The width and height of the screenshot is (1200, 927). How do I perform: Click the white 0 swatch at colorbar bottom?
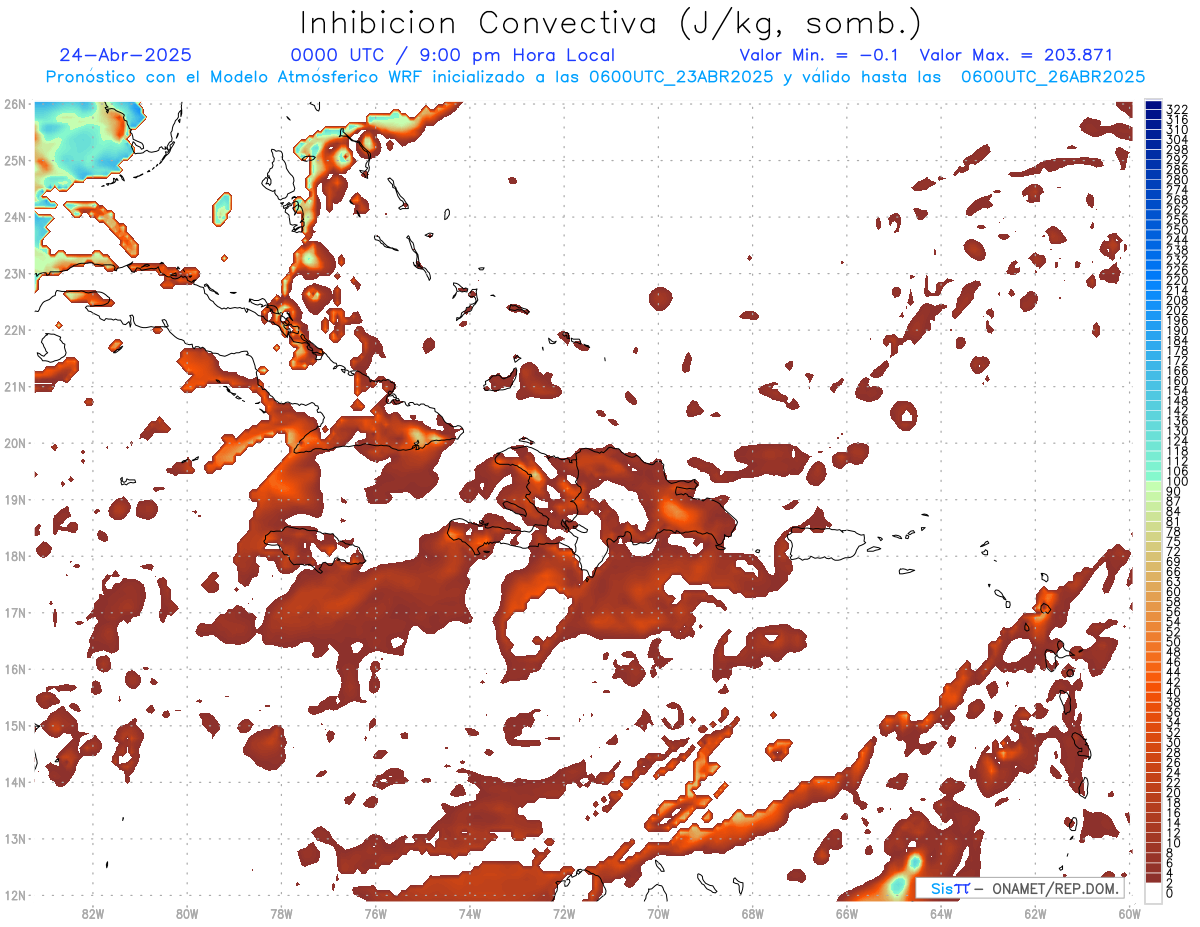point(1153,895)
